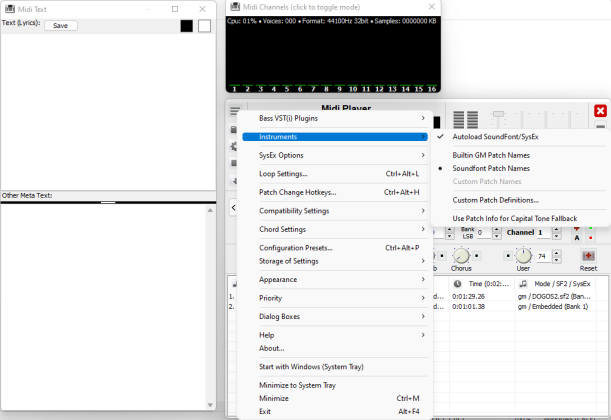Click small square button left of User knob
Viewport: 611px width, 420px height.
pos(508,256)
